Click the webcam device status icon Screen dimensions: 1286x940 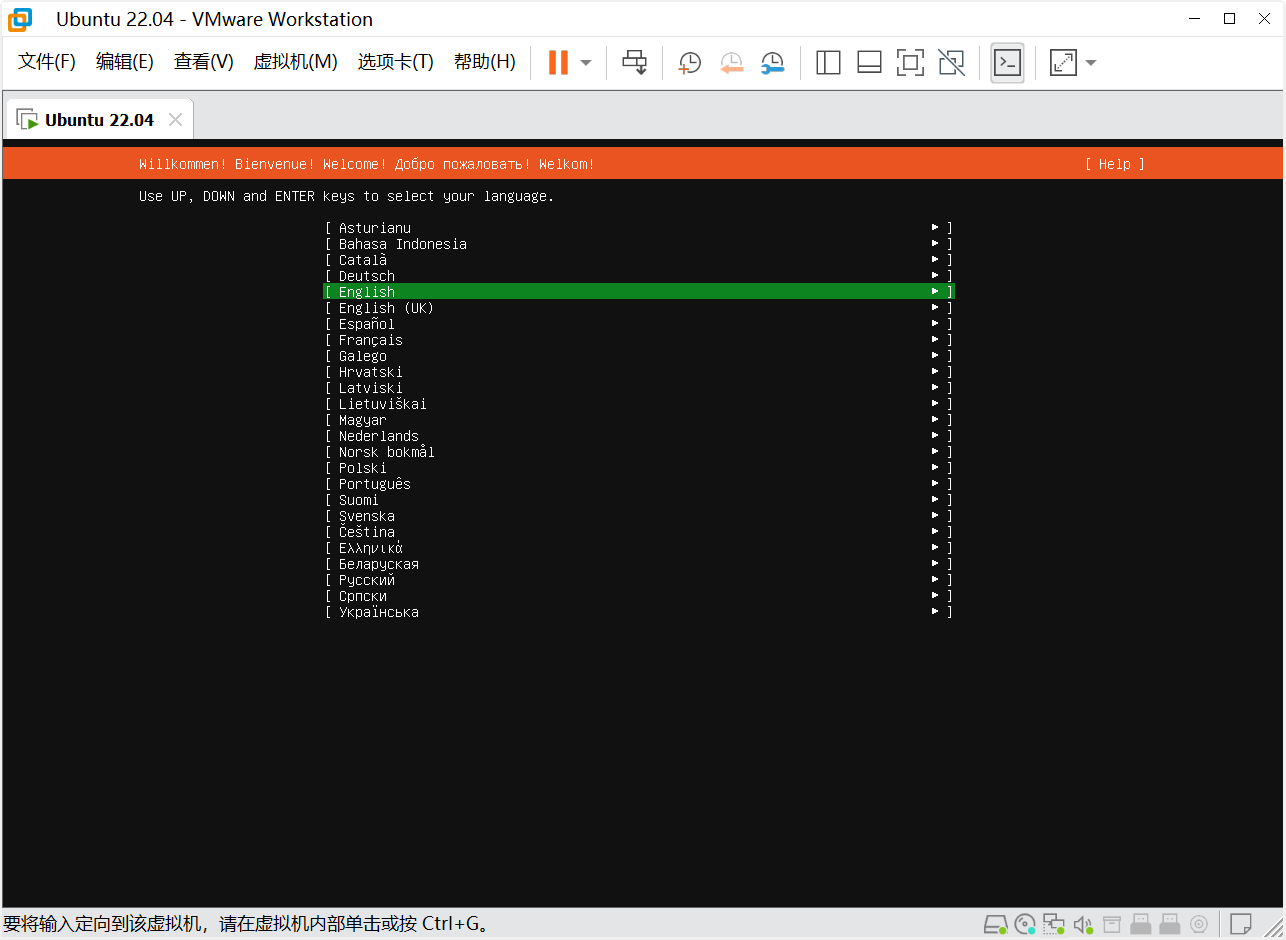(1199, 923)
